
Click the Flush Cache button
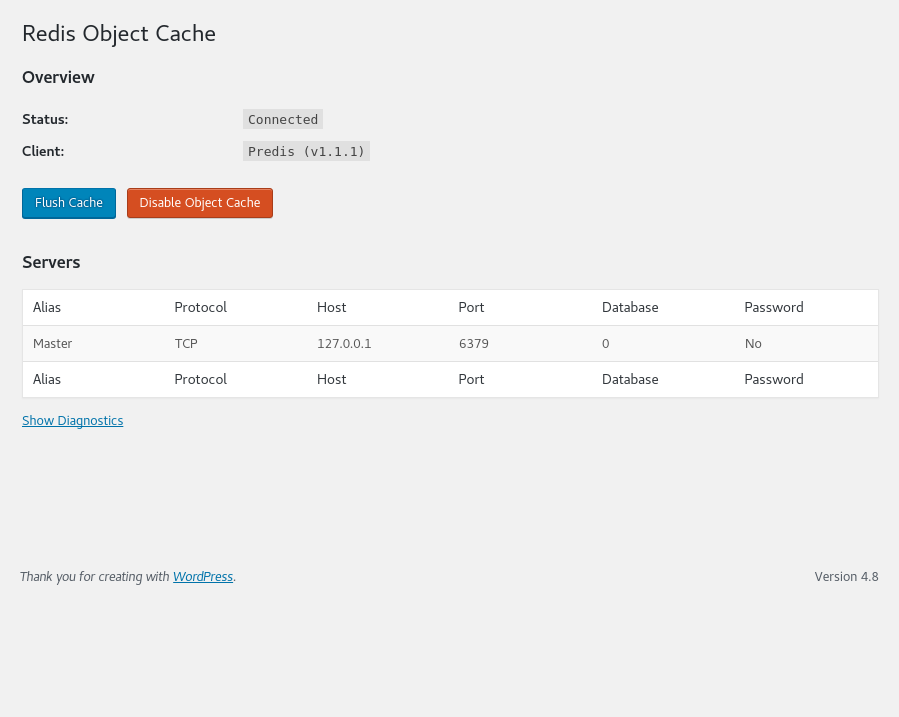pos(69,203)
